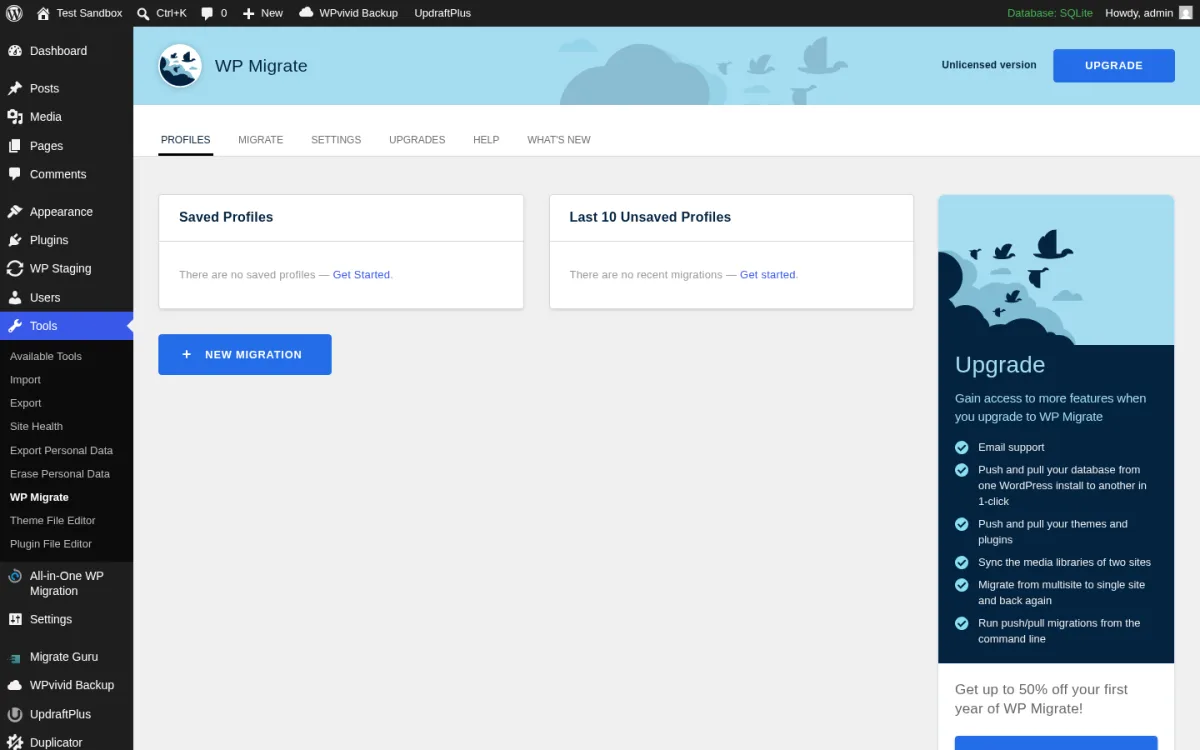Open Export submenu item
Viewport: 1200px width, 750px height.
(x=25, y=403)
